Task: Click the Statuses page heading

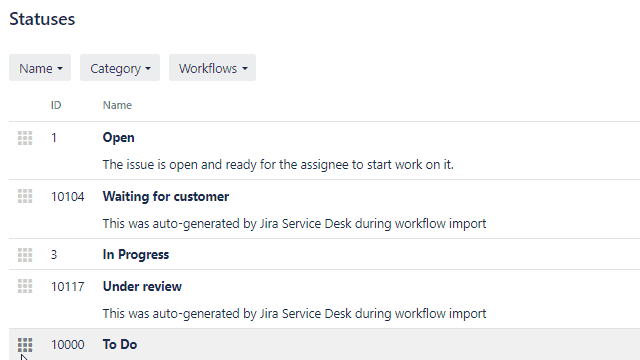Action: [42, 19]
